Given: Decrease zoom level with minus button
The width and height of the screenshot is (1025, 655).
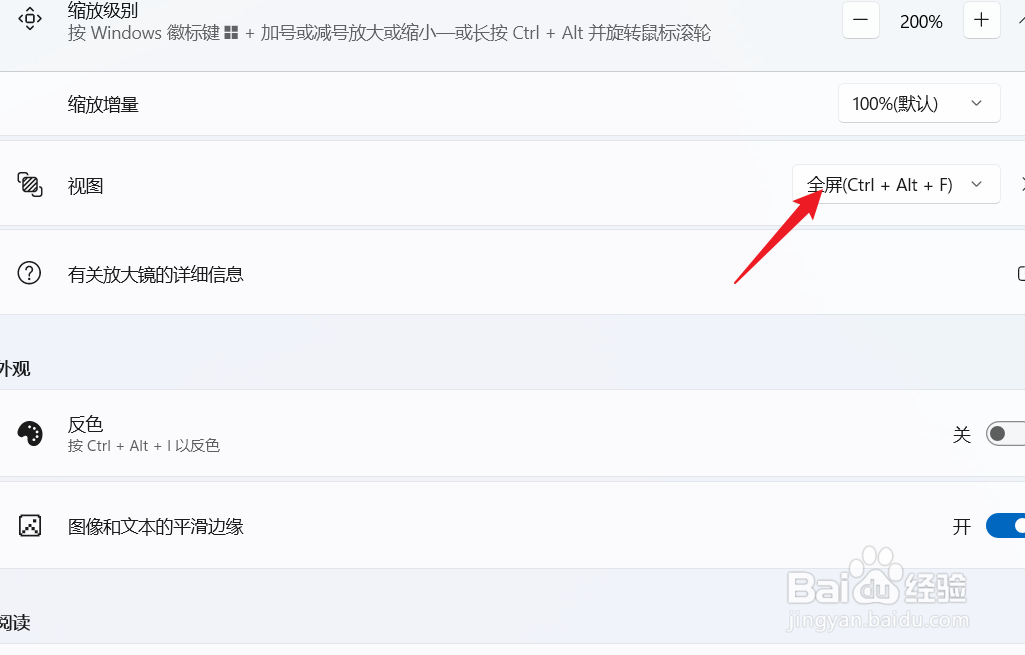Looking at the screenshot, I should (x=860, y=20).
